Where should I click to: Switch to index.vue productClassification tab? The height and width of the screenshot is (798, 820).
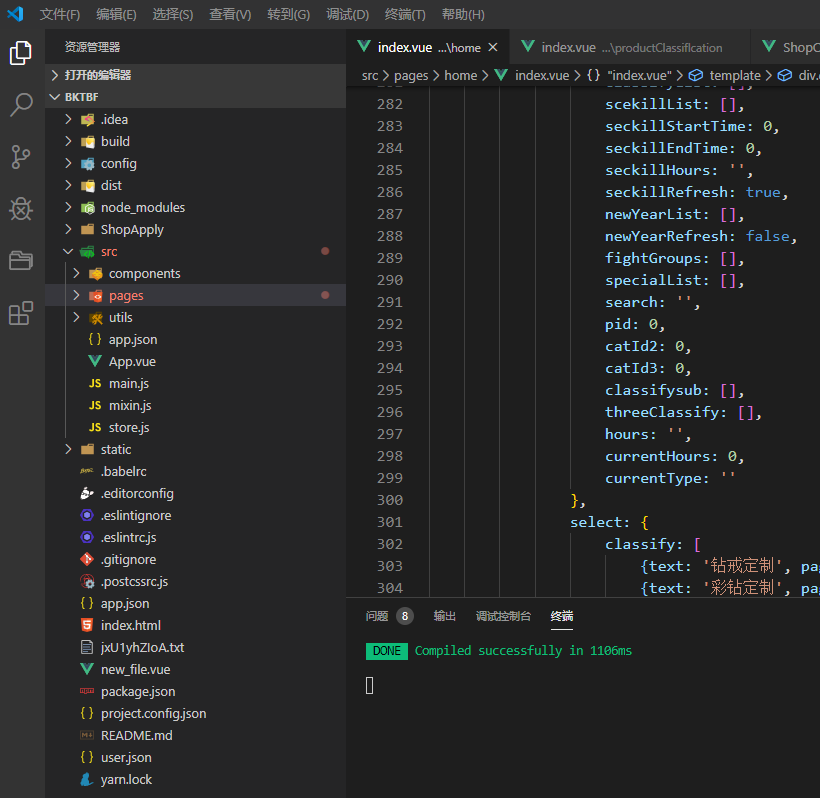point(629,47)
